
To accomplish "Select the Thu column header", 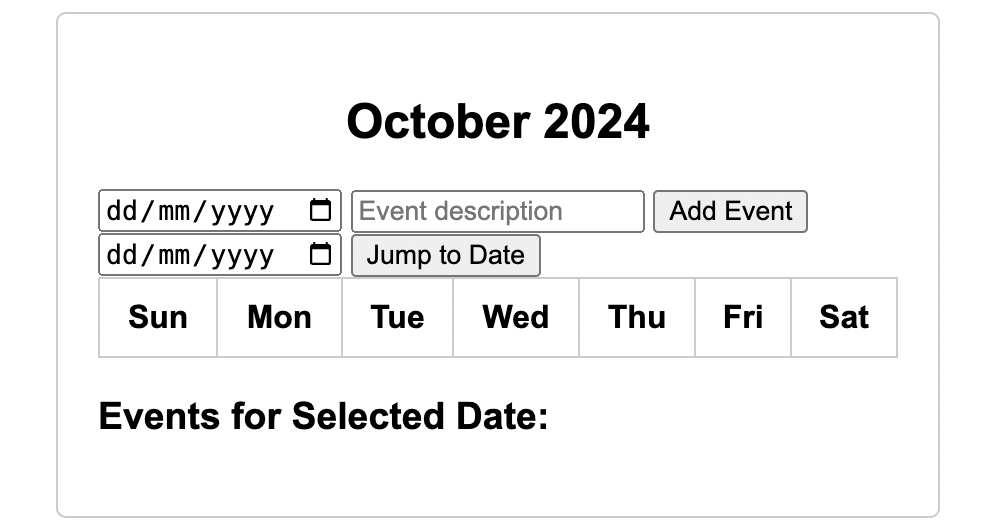I will (637, 317).
